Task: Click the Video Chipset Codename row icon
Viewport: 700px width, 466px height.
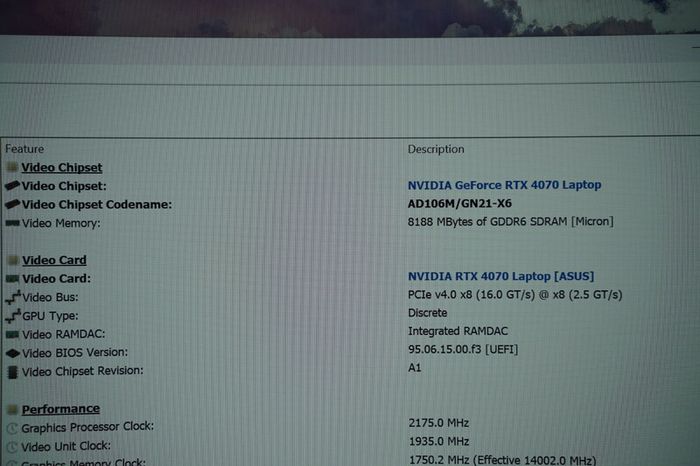Action: 12,204
